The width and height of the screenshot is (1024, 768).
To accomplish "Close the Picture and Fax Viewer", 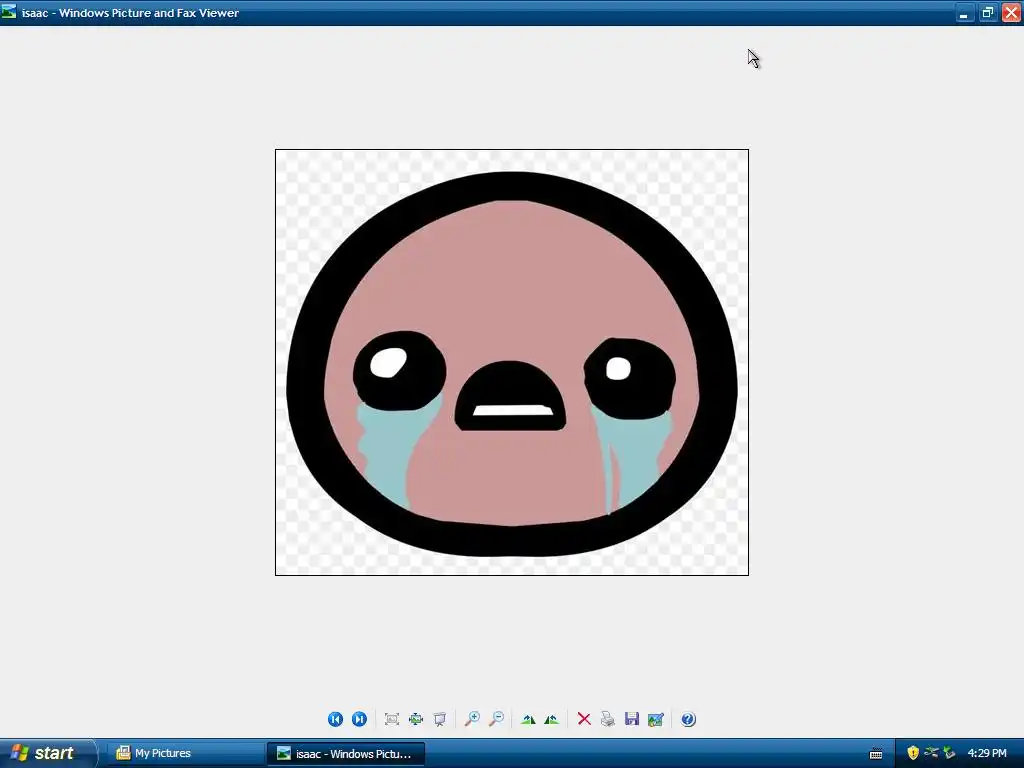I will point(1011,12).
